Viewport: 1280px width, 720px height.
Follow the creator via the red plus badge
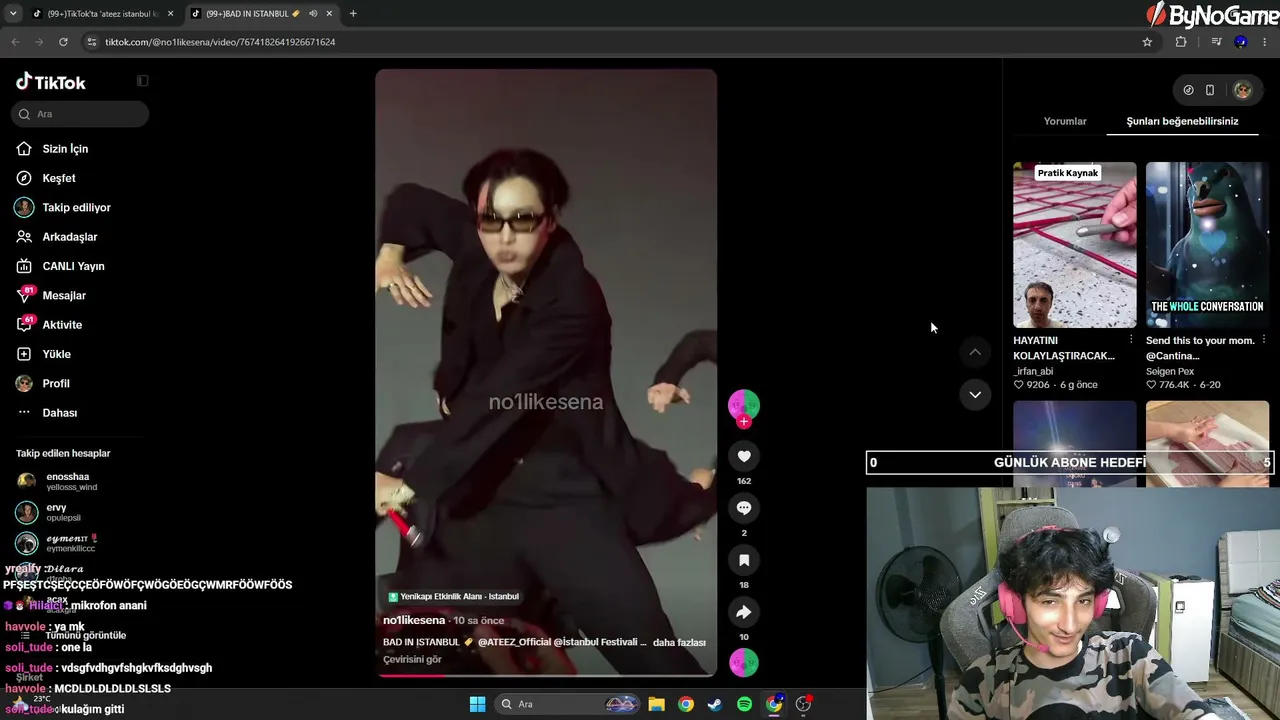click(x=744, y=422)
